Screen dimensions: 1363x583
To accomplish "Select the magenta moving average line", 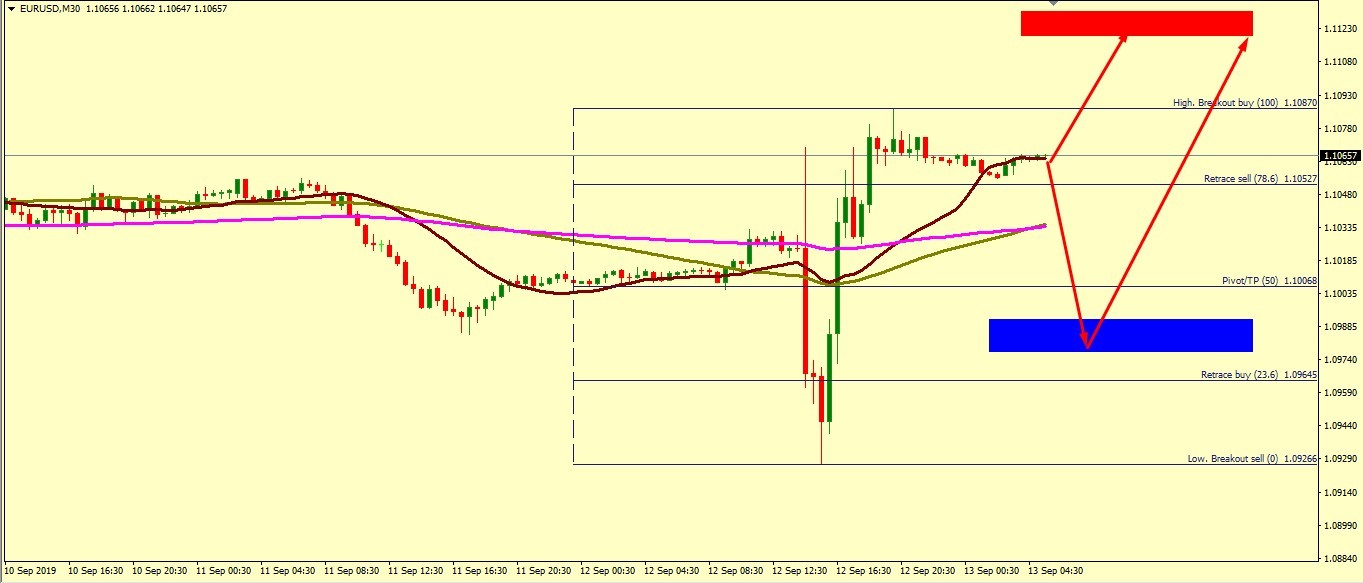I will (x=200, y=222).
